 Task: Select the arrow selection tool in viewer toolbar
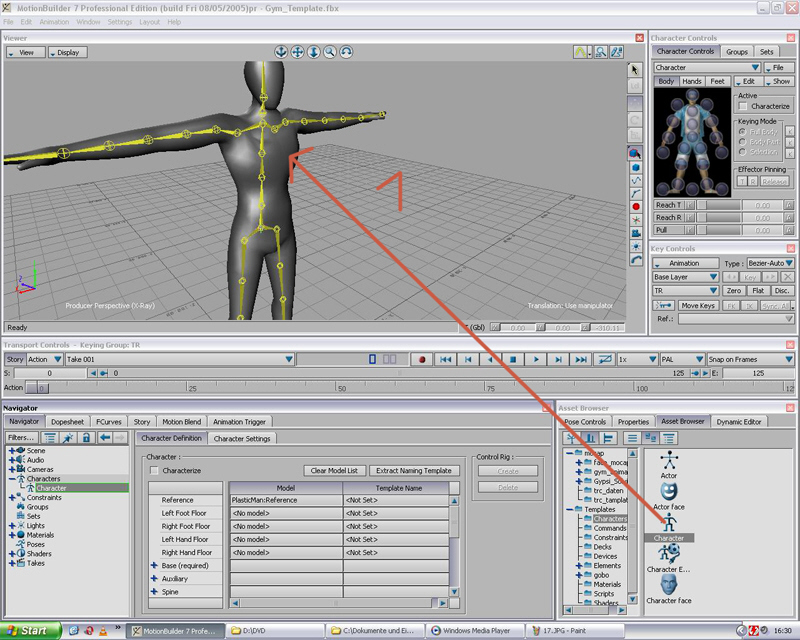635,70
